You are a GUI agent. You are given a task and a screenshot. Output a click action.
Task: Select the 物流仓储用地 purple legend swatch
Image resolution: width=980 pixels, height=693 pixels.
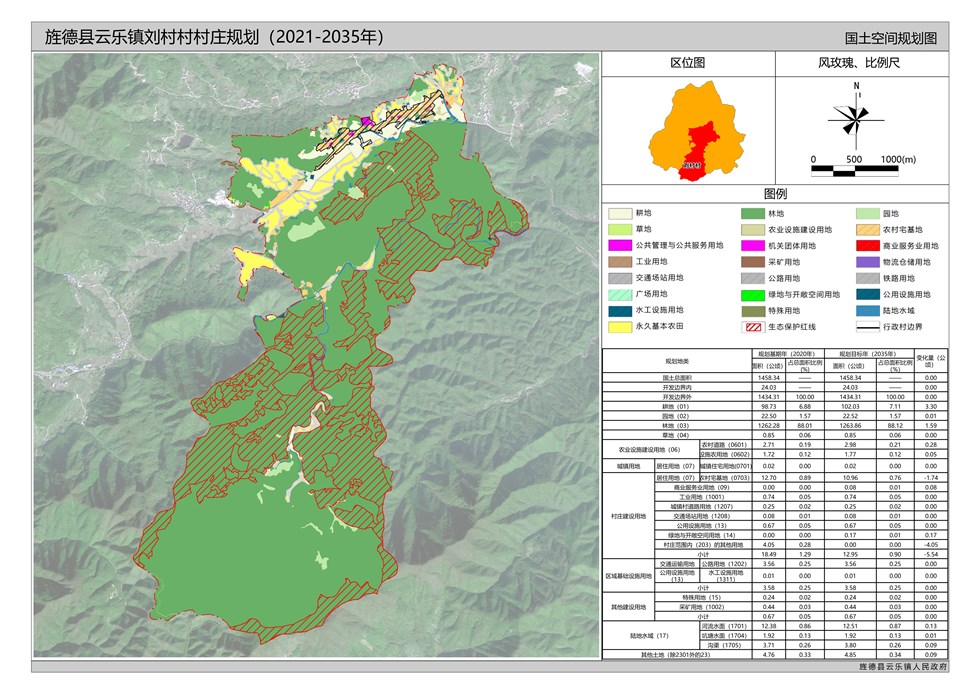click(x=868, y=262)
